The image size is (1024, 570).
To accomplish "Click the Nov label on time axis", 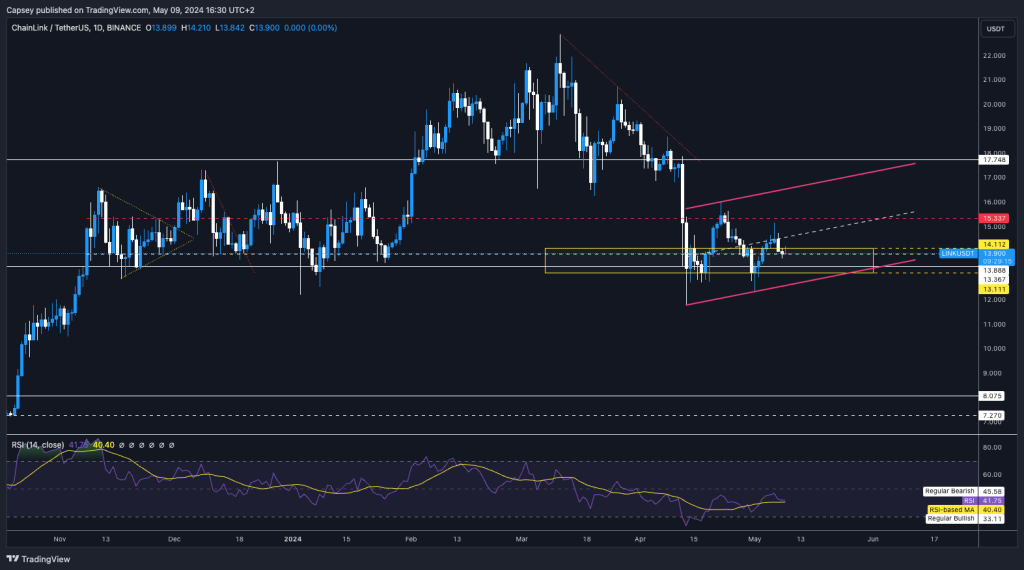I will 59,539.
